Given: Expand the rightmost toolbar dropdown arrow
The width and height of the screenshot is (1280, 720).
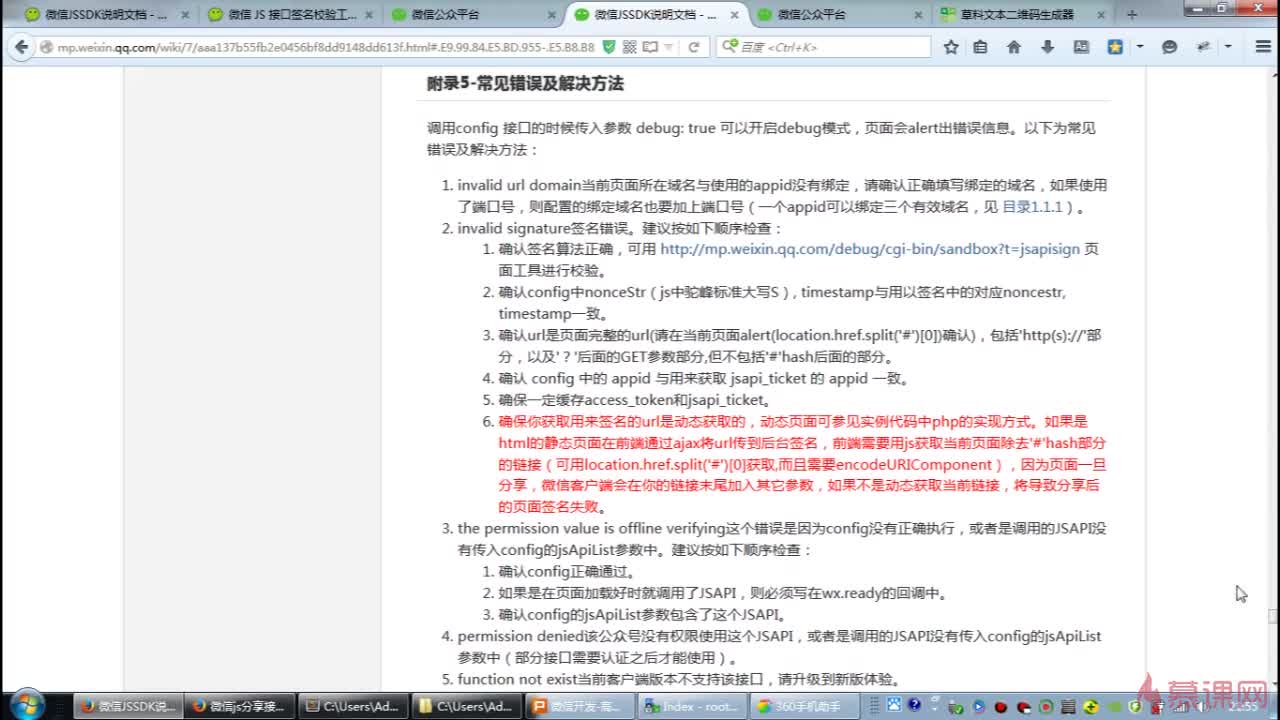Looking at the screenshot, I should (1226, 47).
